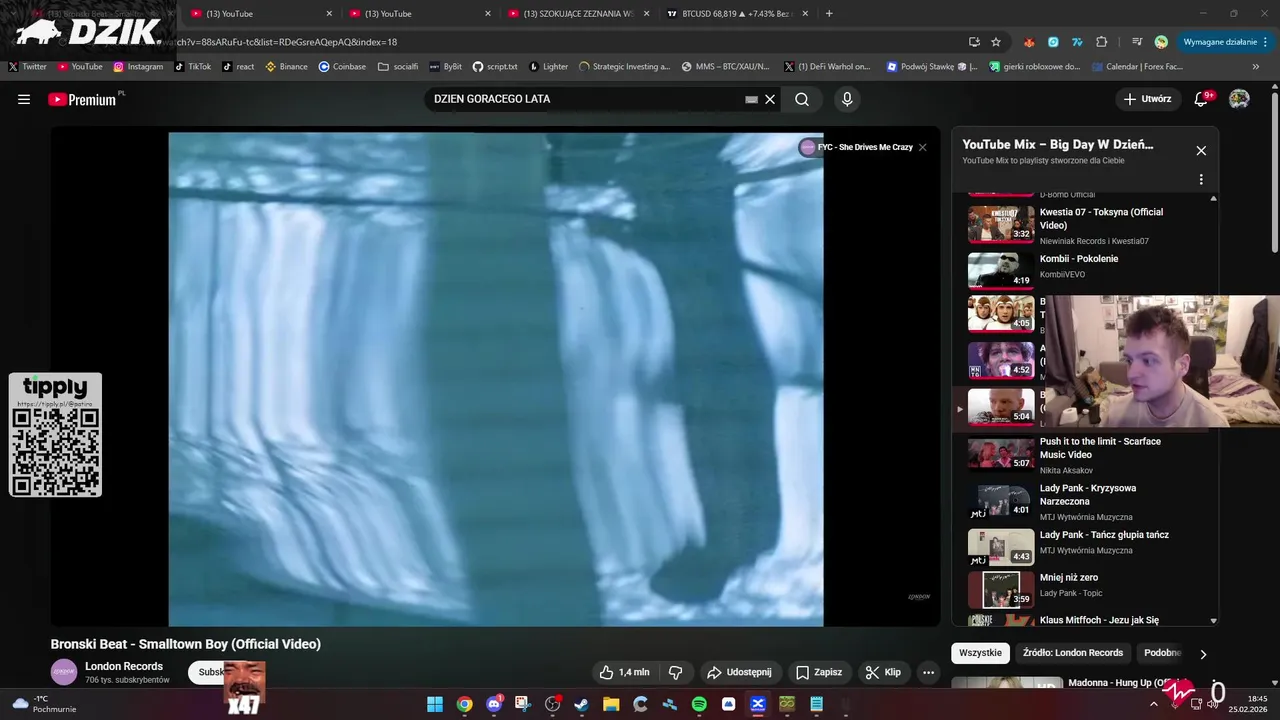Click the Klip clip button
Viewport: 1280px width, 720px height.
click(883, 672)
